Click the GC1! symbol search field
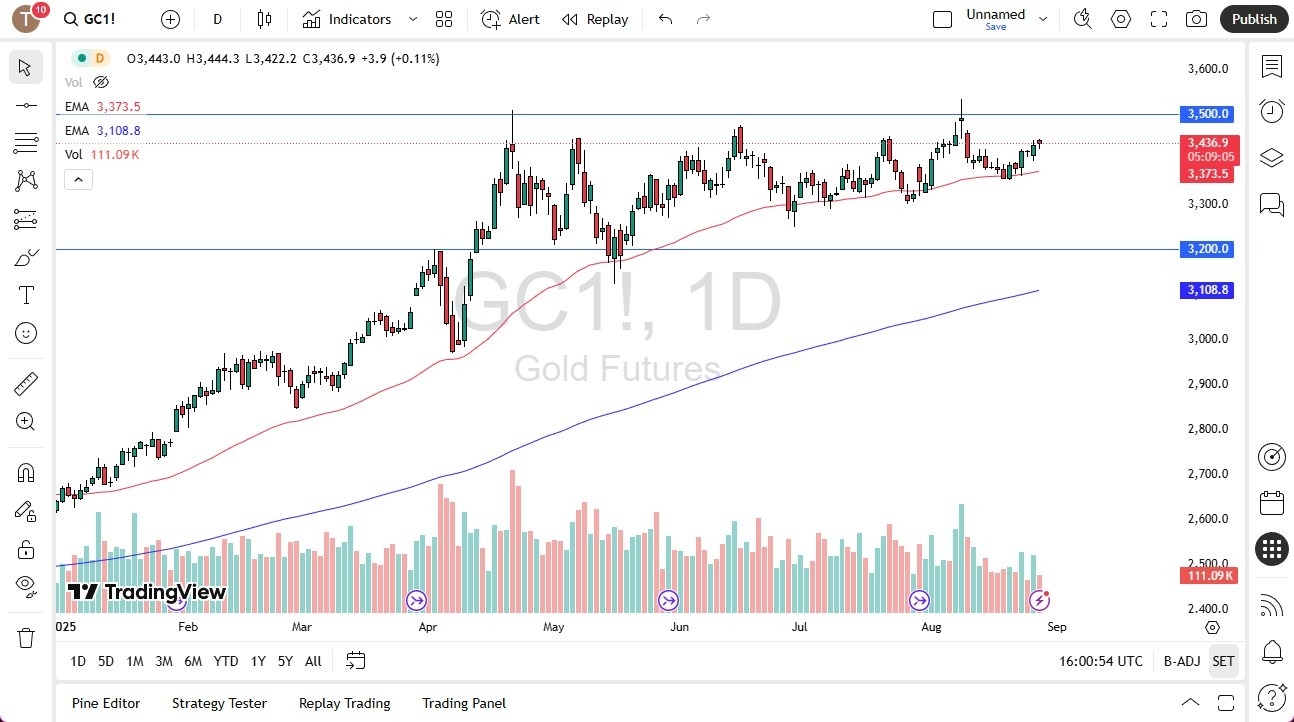This screenshot has height=722, width=1294. [x=90, y=18]
